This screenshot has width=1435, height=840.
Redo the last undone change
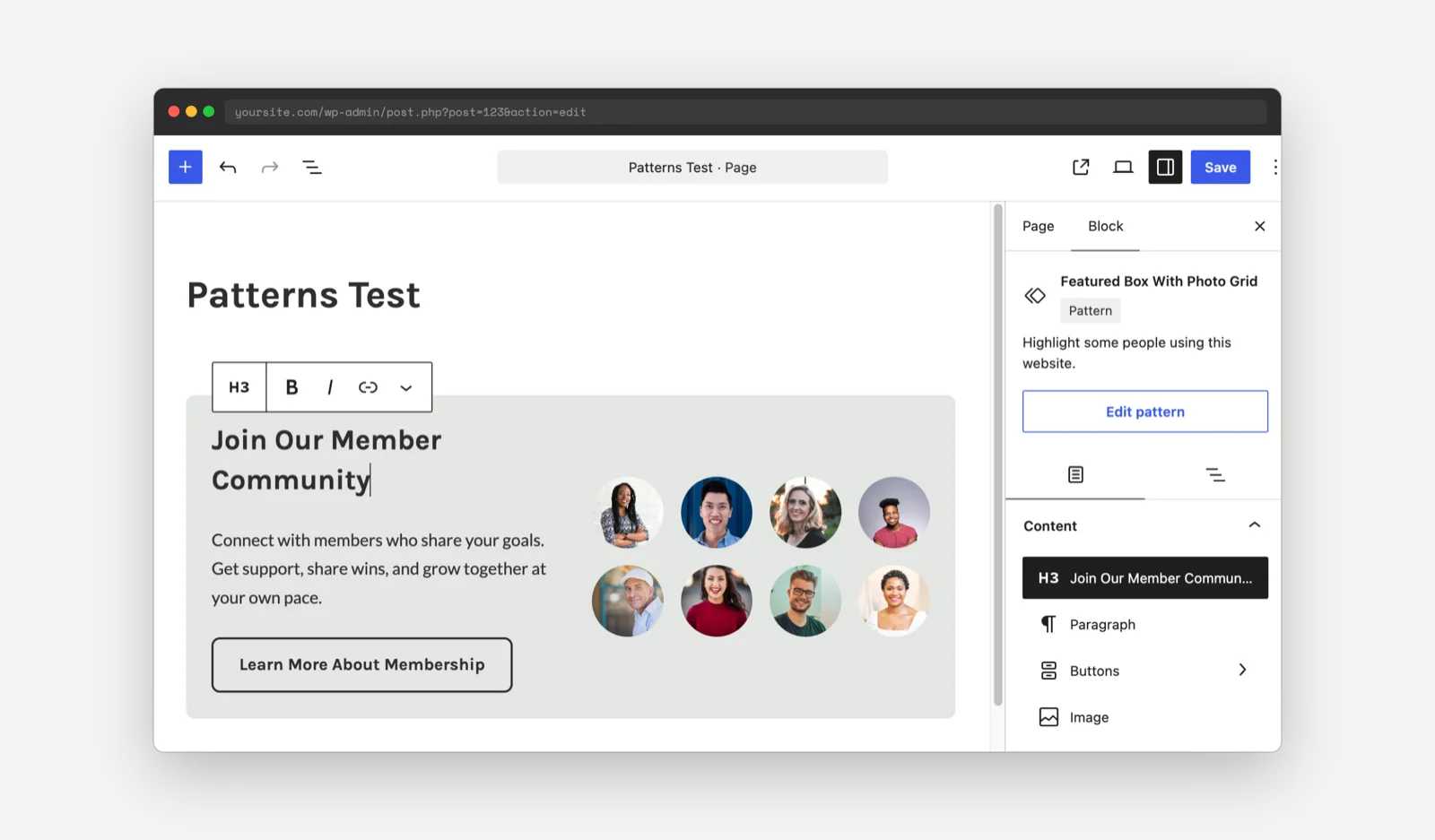(x=270, y=167)
